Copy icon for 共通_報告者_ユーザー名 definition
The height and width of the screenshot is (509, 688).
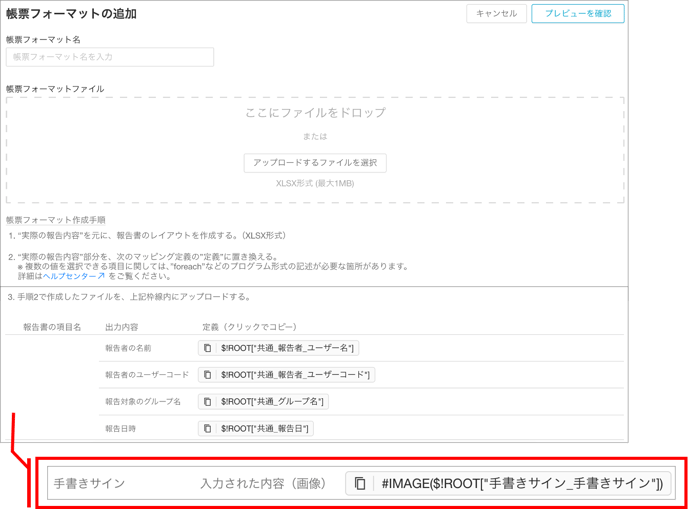click(208, 348)
